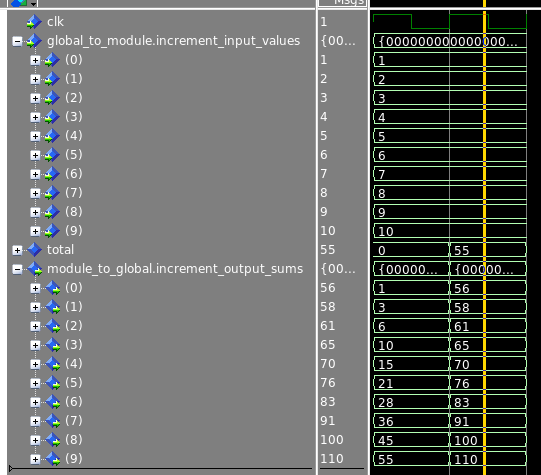Click waveform value 65 for output_sums (3)
The height and width of the screenshot is (475, 541).
point(462,346)
